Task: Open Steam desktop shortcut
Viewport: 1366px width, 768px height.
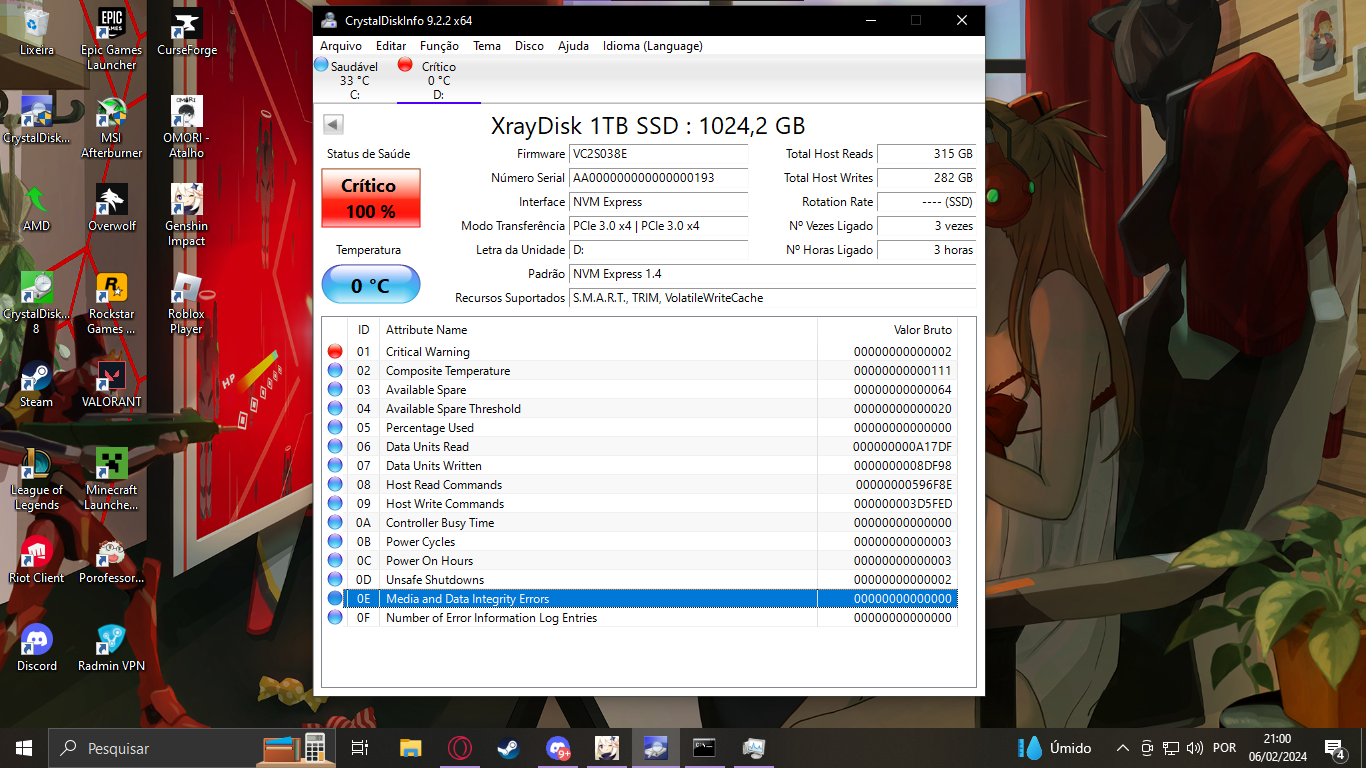Action: tap(37, 384)
